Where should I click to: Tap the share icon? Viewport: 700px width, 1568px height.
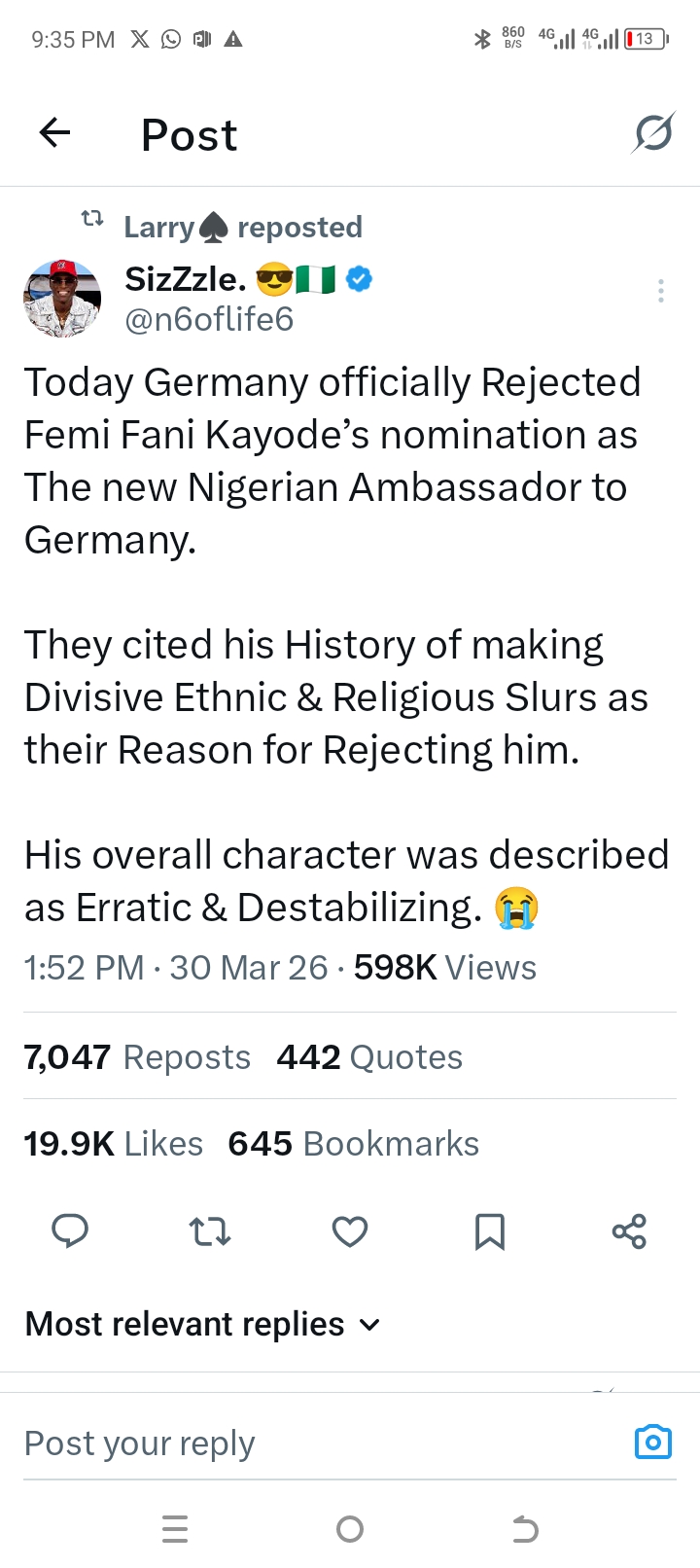click(629, 1231)
